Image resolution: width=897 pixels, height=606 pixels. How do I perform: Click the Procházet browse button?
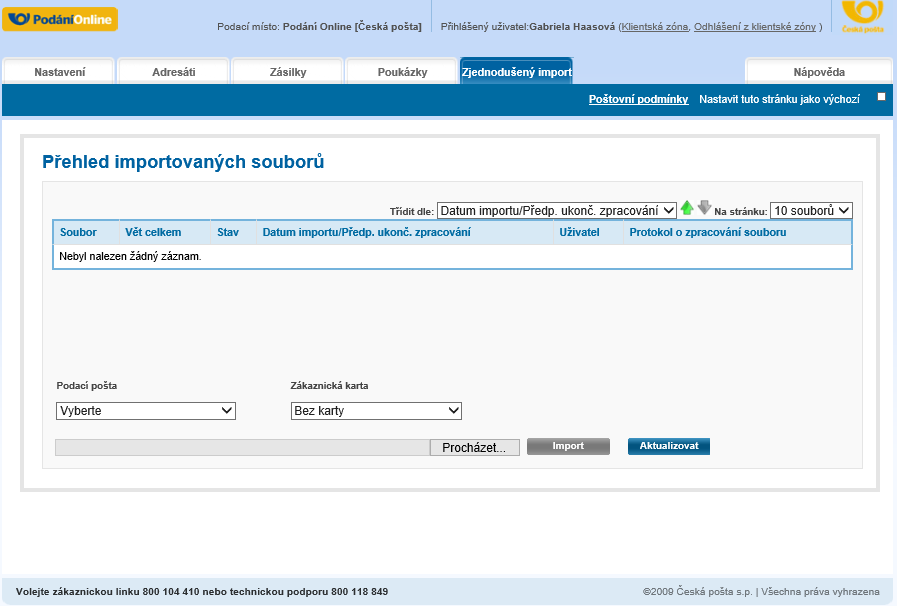(474, 448)
